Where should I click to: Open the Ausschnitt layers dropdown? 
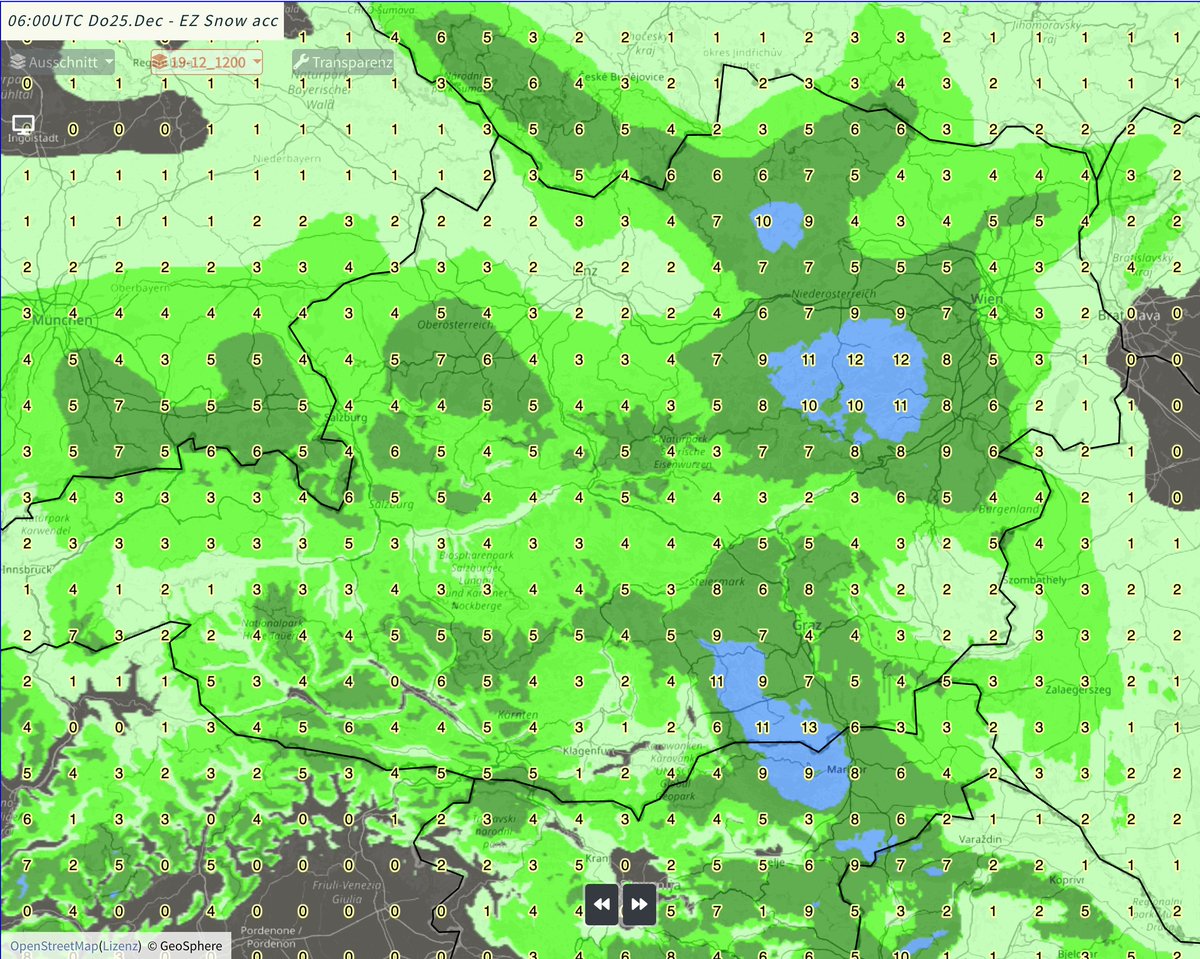click(61, 62)
